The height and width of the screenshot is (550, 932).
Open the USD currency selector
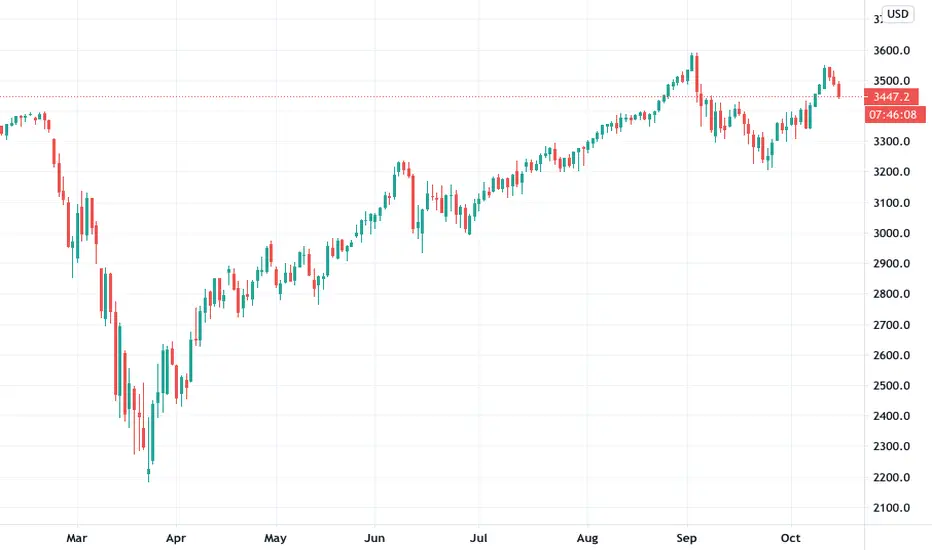click(x=898, y=14)
